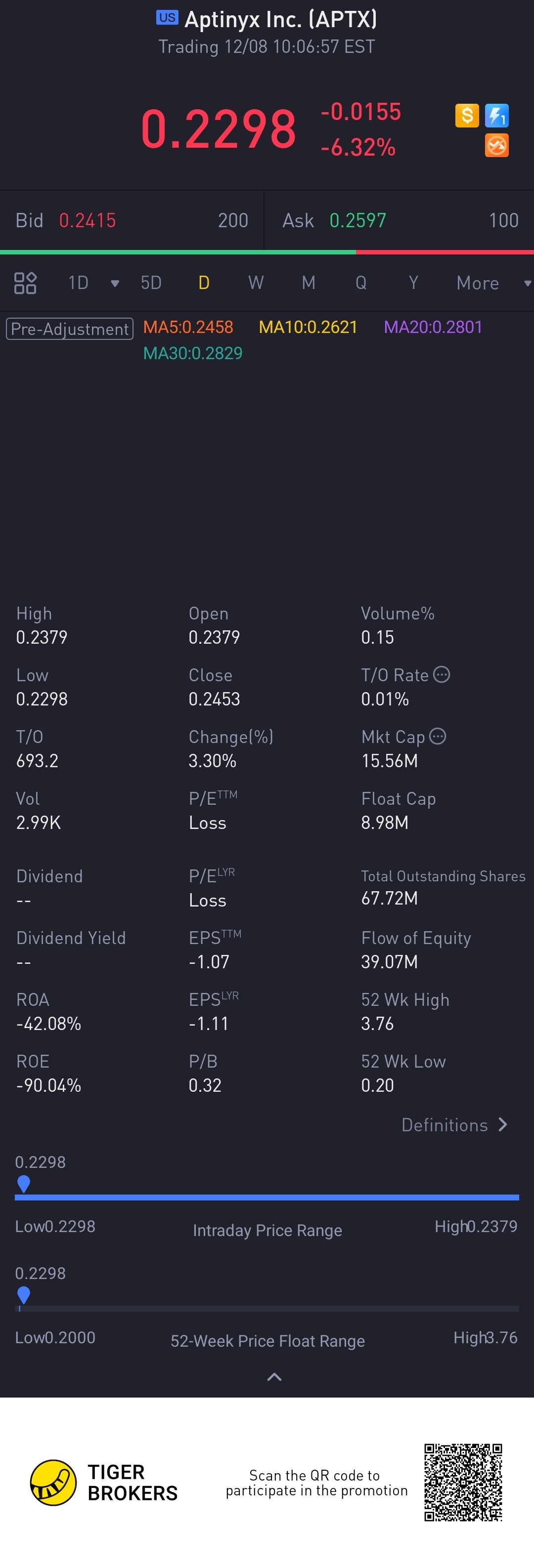Select the Q quarterly chart tab

pos(361,283)
